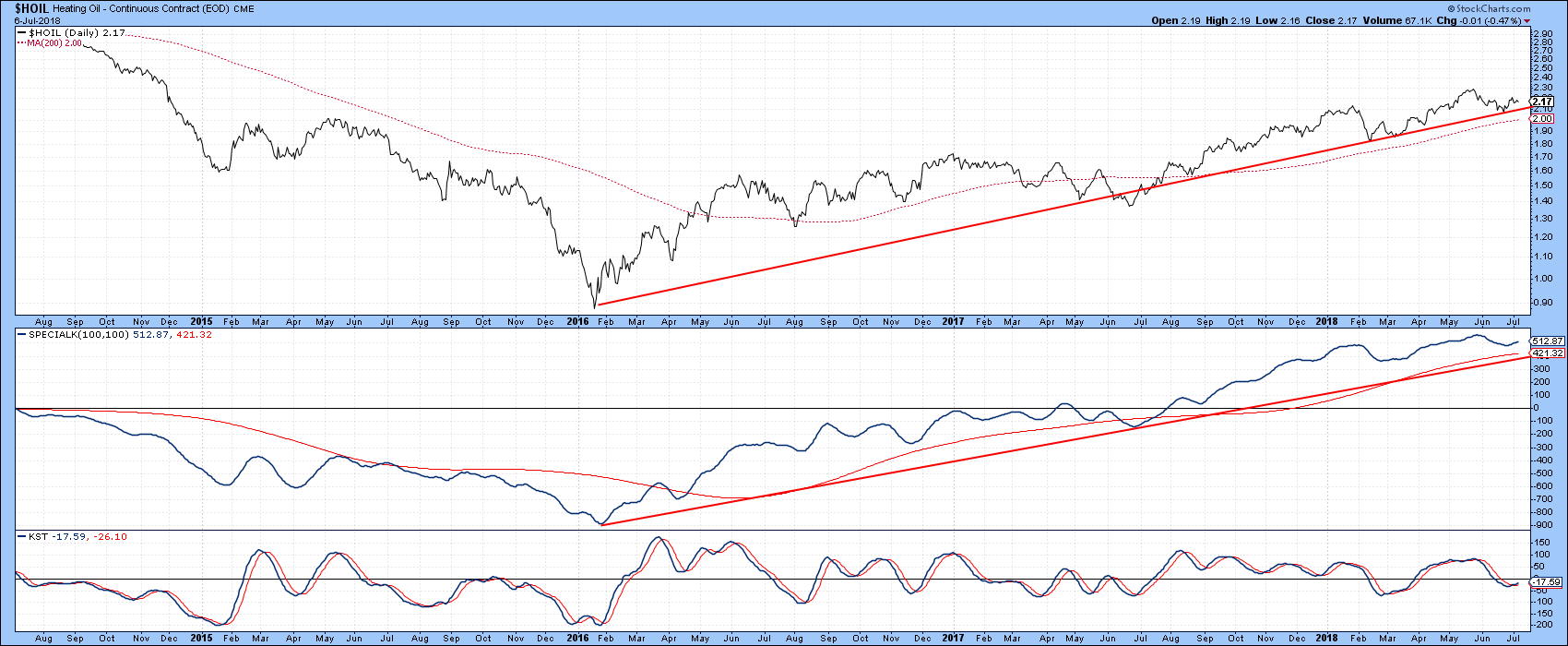1568x646 pixels.
Task: Click the 'Heating Oil - Continuous Contract (EOD)' title
Action: 143,7
